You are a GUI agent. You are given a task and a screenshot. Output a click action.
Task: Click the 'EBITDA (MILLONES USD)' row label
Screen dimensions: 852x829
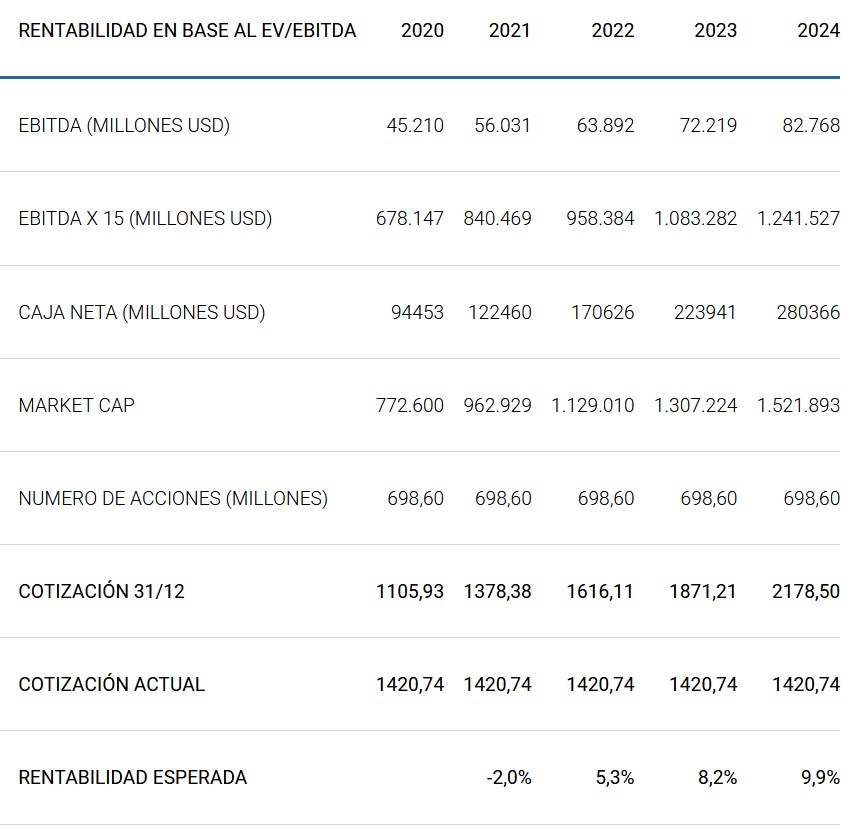[124, 125]
